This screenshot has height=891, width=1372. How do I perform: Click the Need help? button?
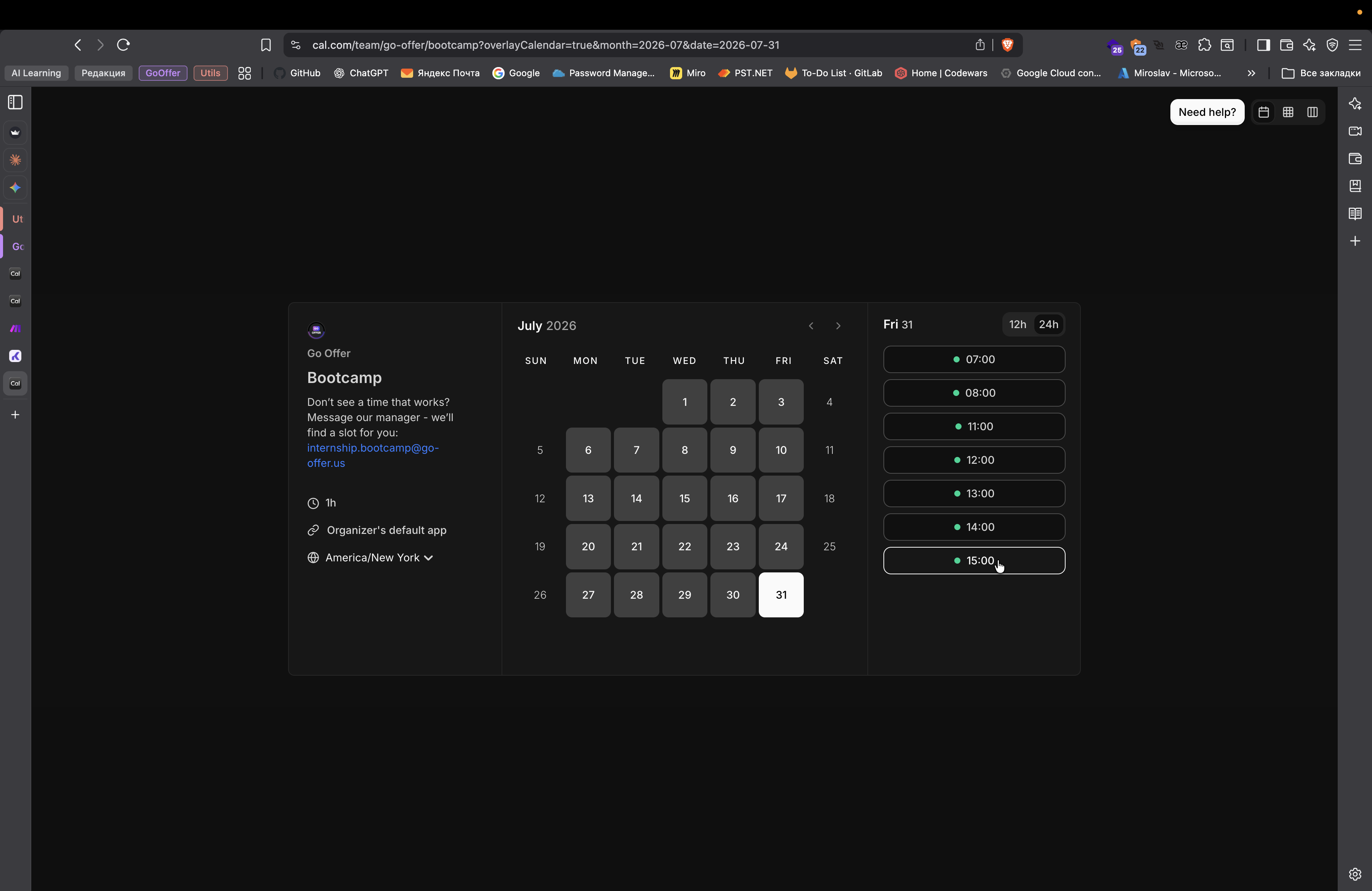pyautogui.click(x=1207, y=112)
